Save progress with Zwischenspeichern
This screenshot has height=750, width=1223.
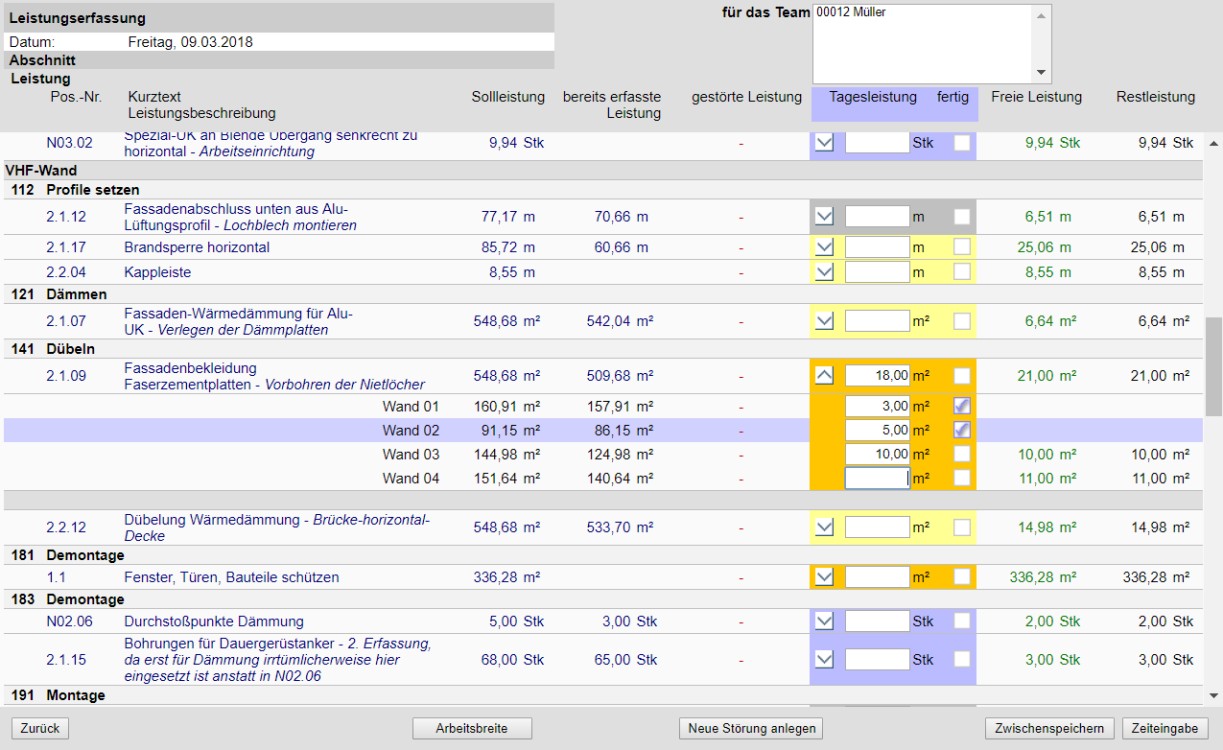(x=1050, y=728)
